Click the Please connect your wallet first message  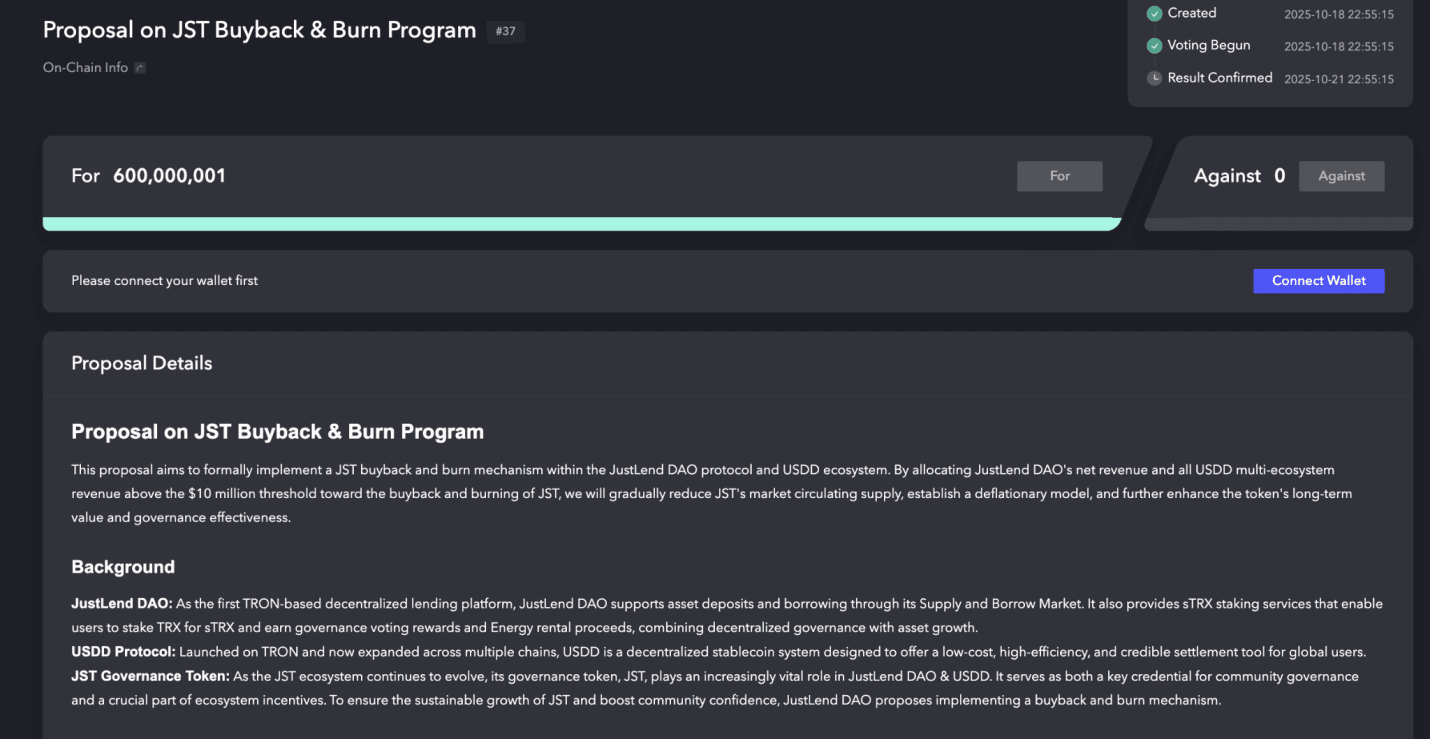pos(165,281)
